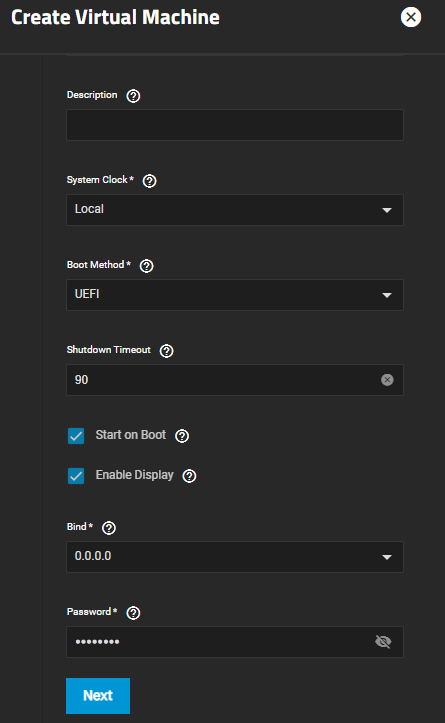The image size is (445, 723).
Task: Toggle password visibility eye icon
Action: point(383,641)
